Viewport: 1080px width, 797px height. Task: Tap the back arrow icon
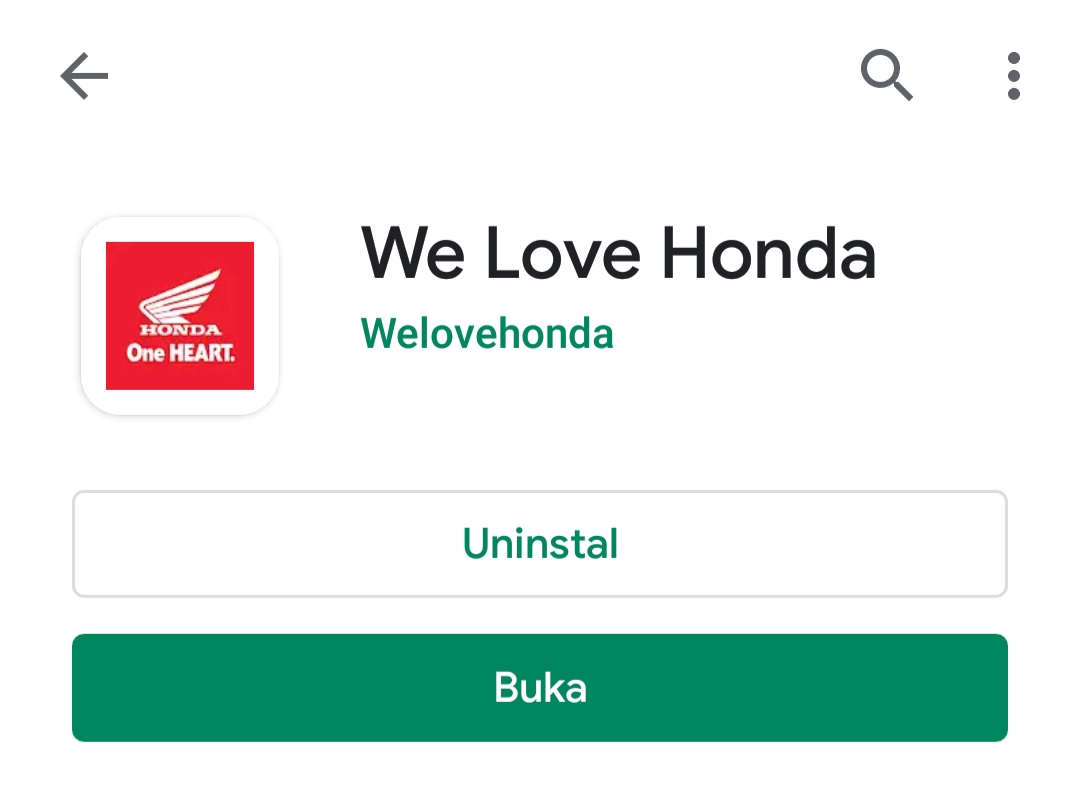(85, 76)
